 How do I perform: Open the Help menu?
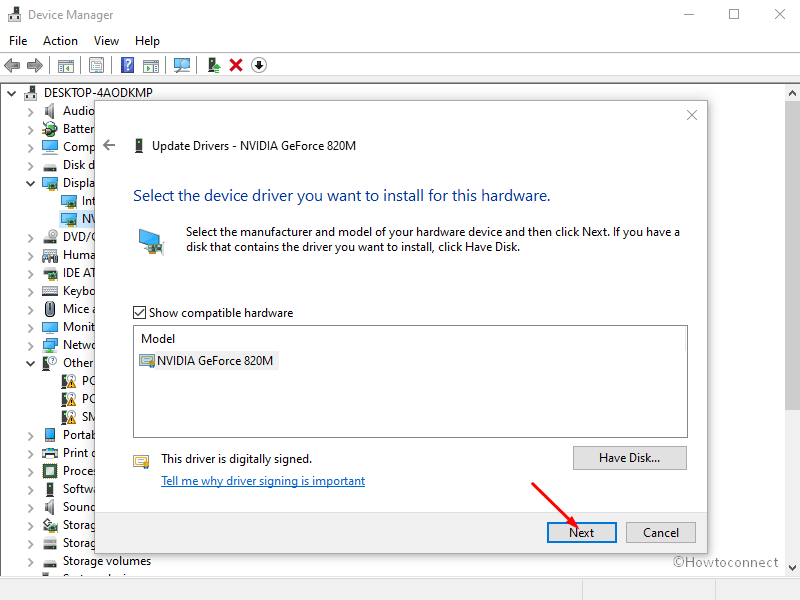(147, 41)
